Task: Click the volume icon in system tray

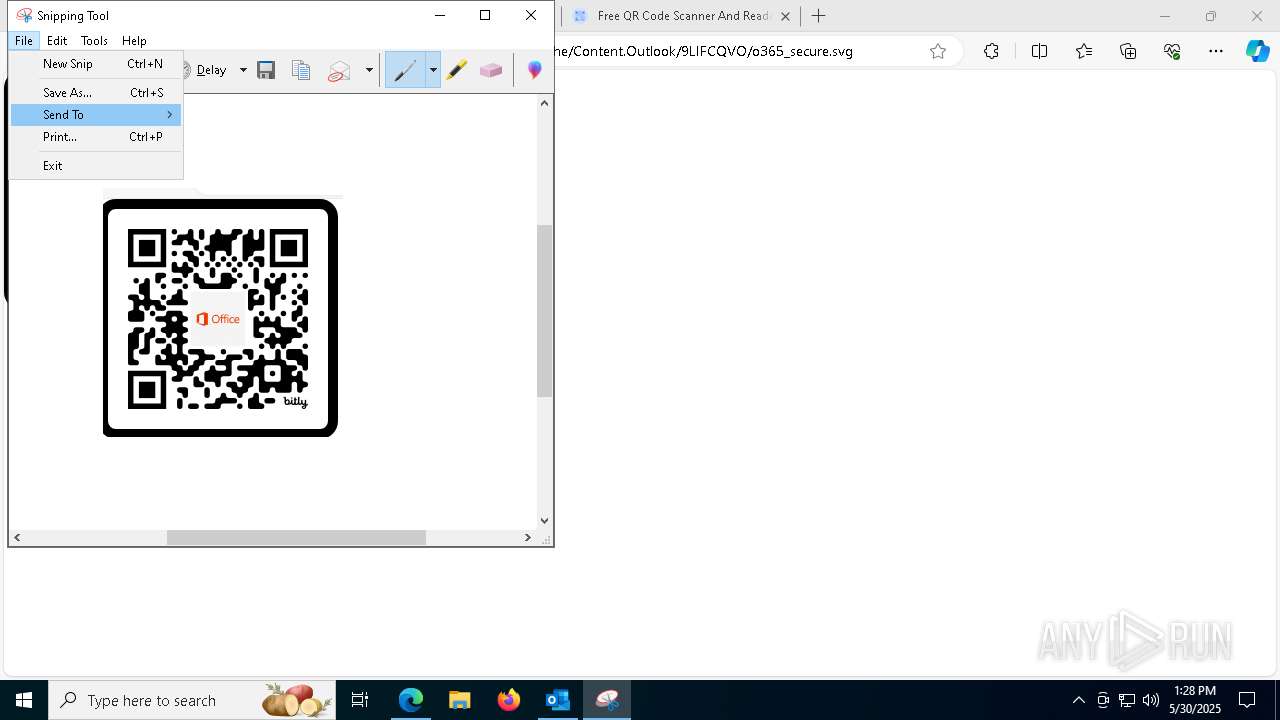Action: 1151,700
